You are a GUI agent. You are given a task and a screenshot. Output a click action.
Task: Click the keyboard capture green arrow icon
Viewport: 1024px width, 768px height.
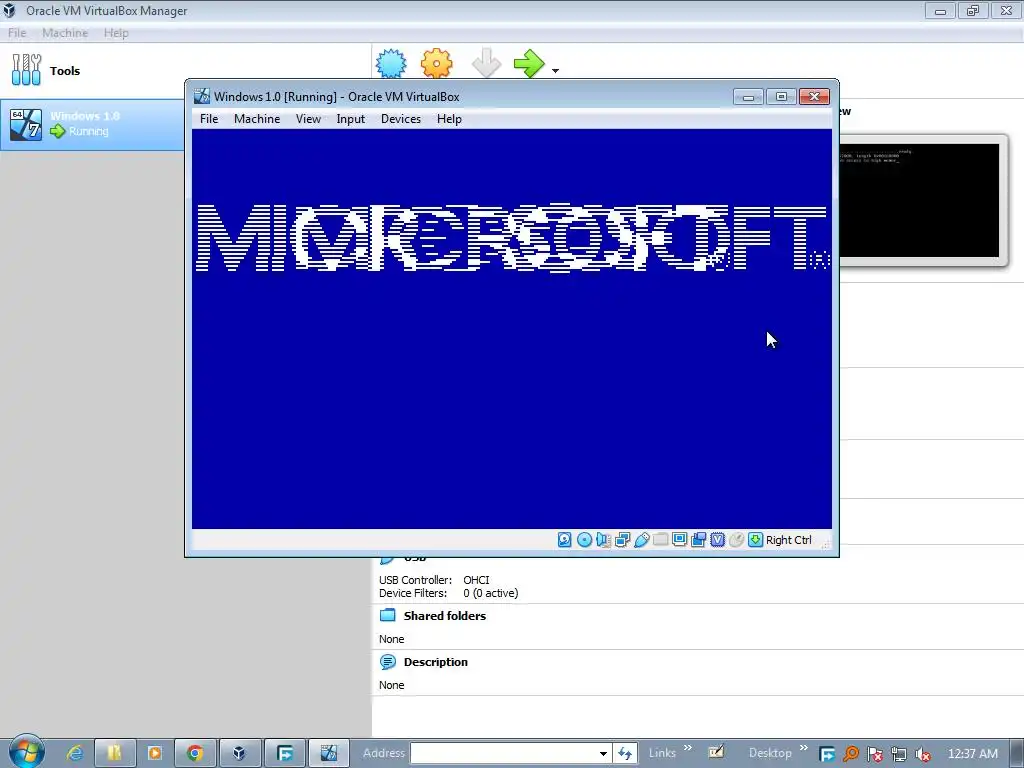click(x=756, y=539)
